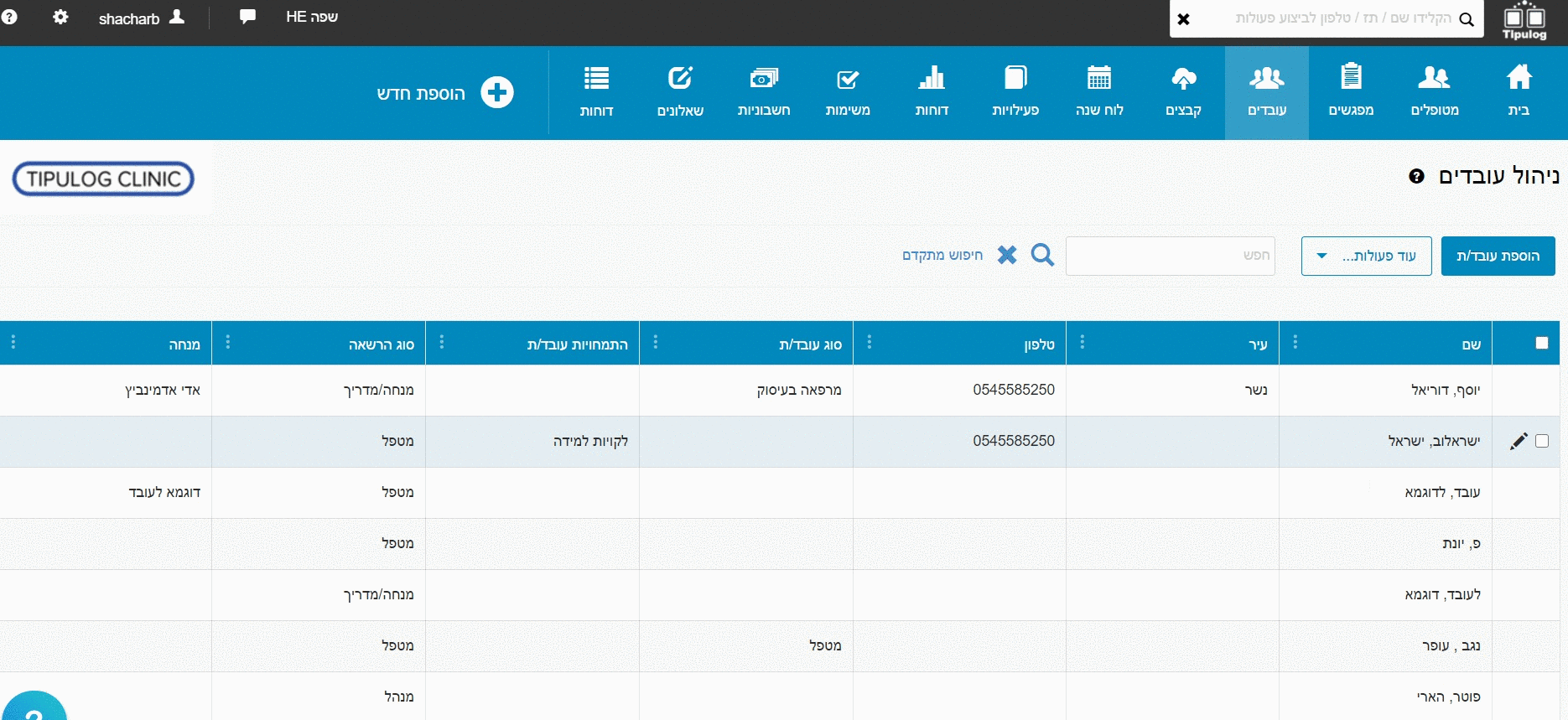Click the הוספת חדש label
Image resolution: width=1568 pixels, height=720 pixels.
click(421, 93)
